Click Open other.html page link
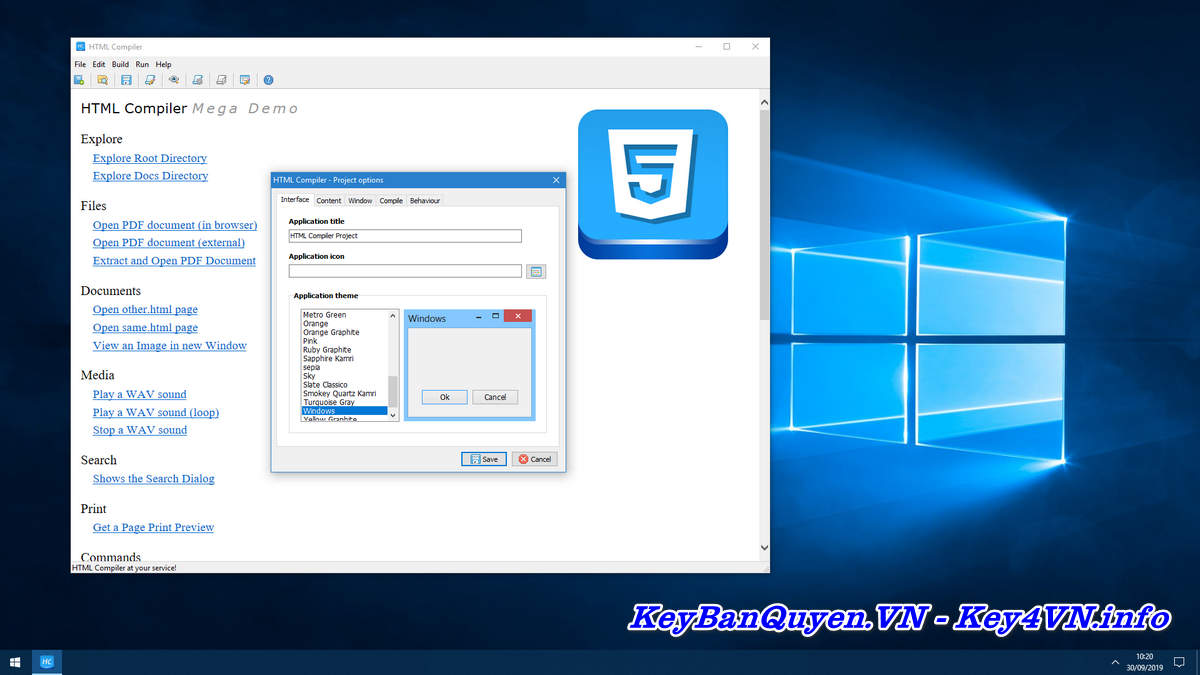 point(146,310)
